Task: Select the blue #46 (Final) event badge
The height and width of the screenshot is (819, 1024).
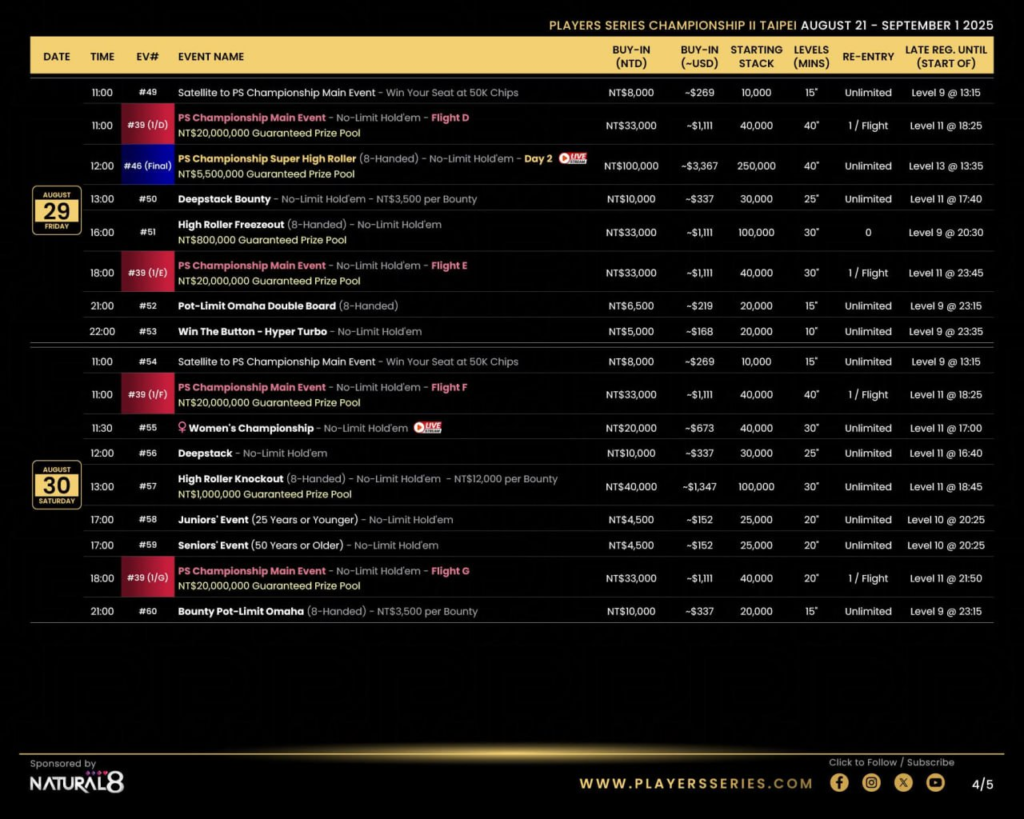Action: 147,165
